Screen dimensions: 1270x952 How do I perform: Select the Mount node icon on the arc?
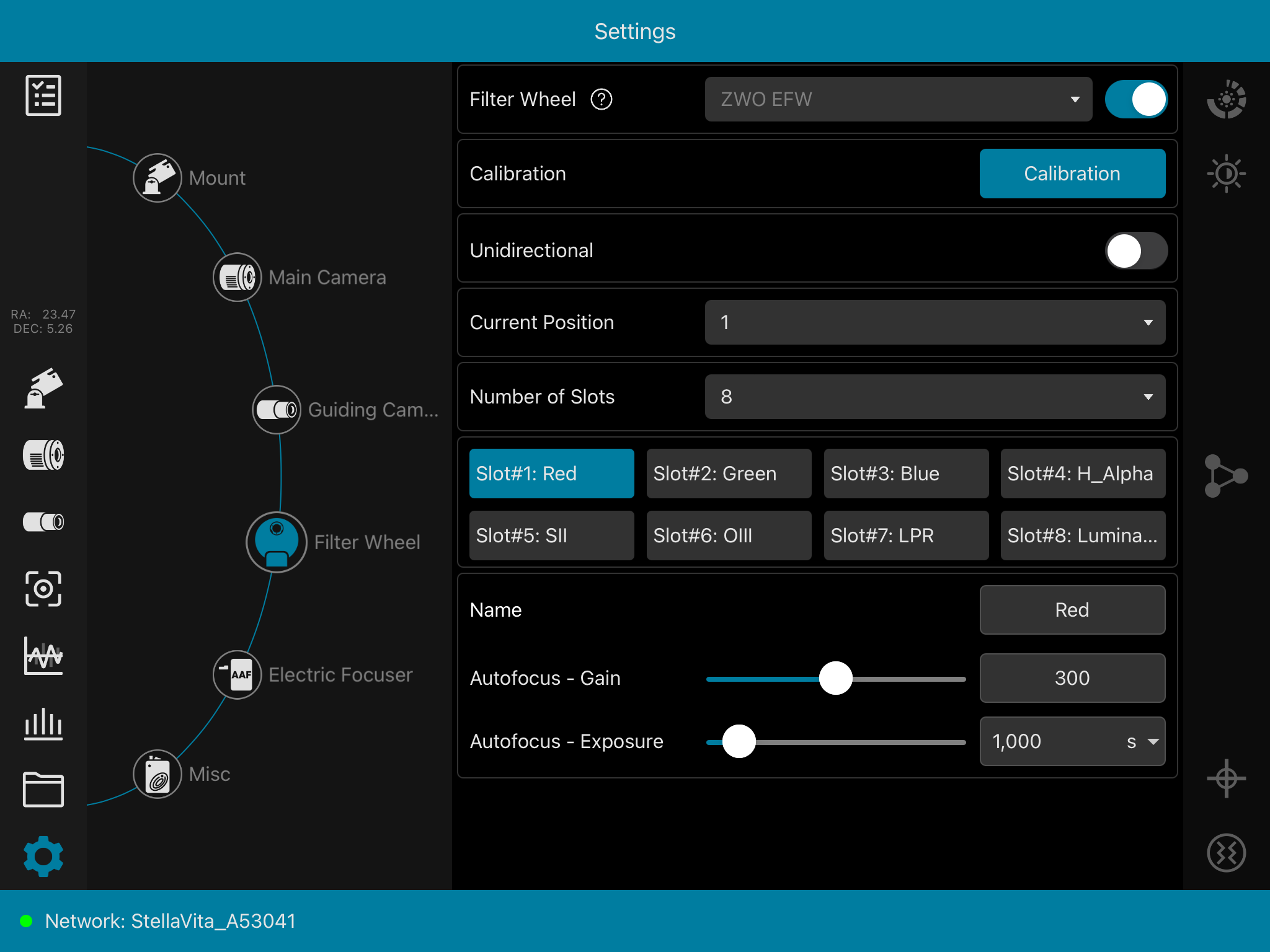[158, 178]
